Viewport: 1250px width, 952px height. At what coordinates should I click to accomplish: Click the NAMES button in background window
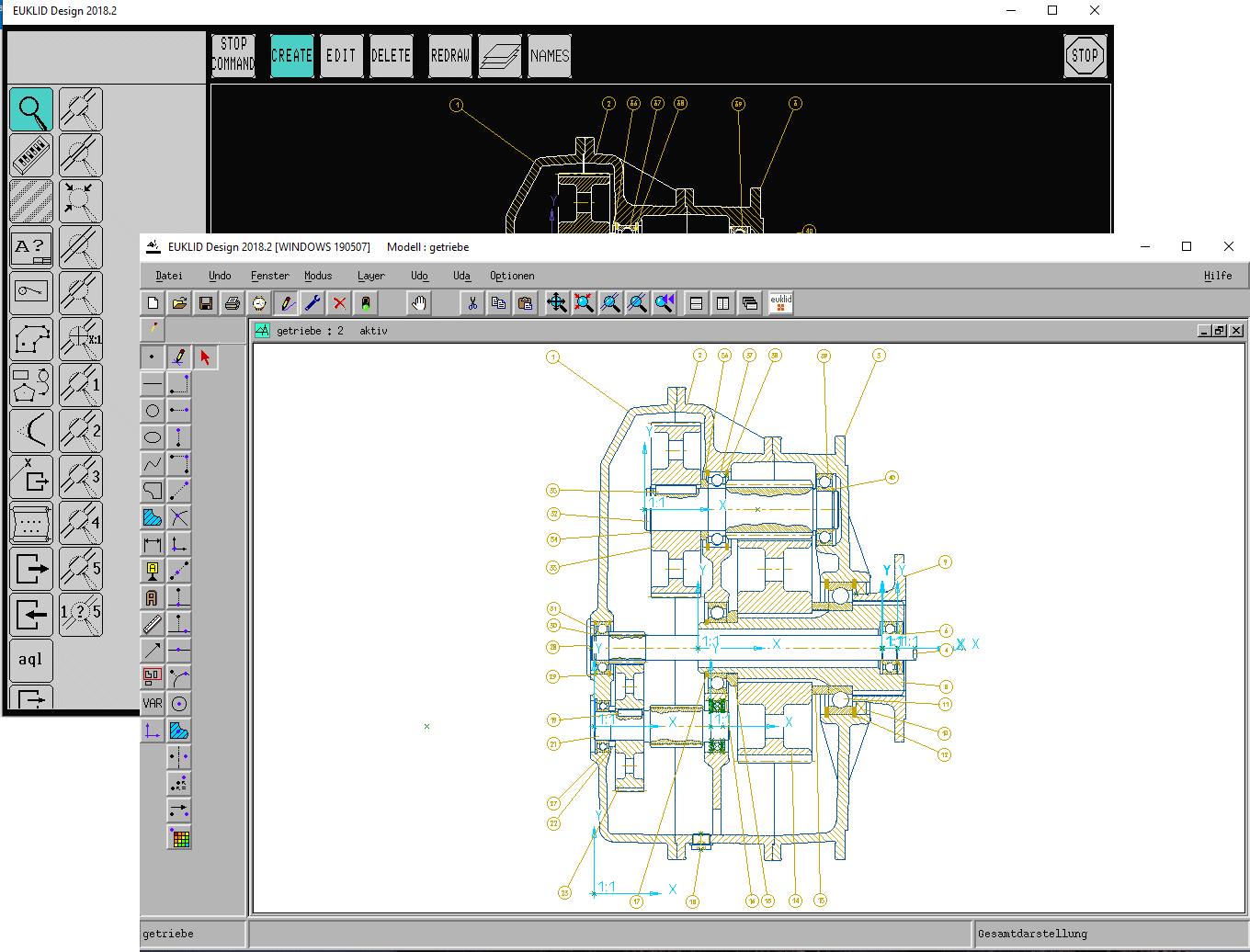[x=550, y=56]
